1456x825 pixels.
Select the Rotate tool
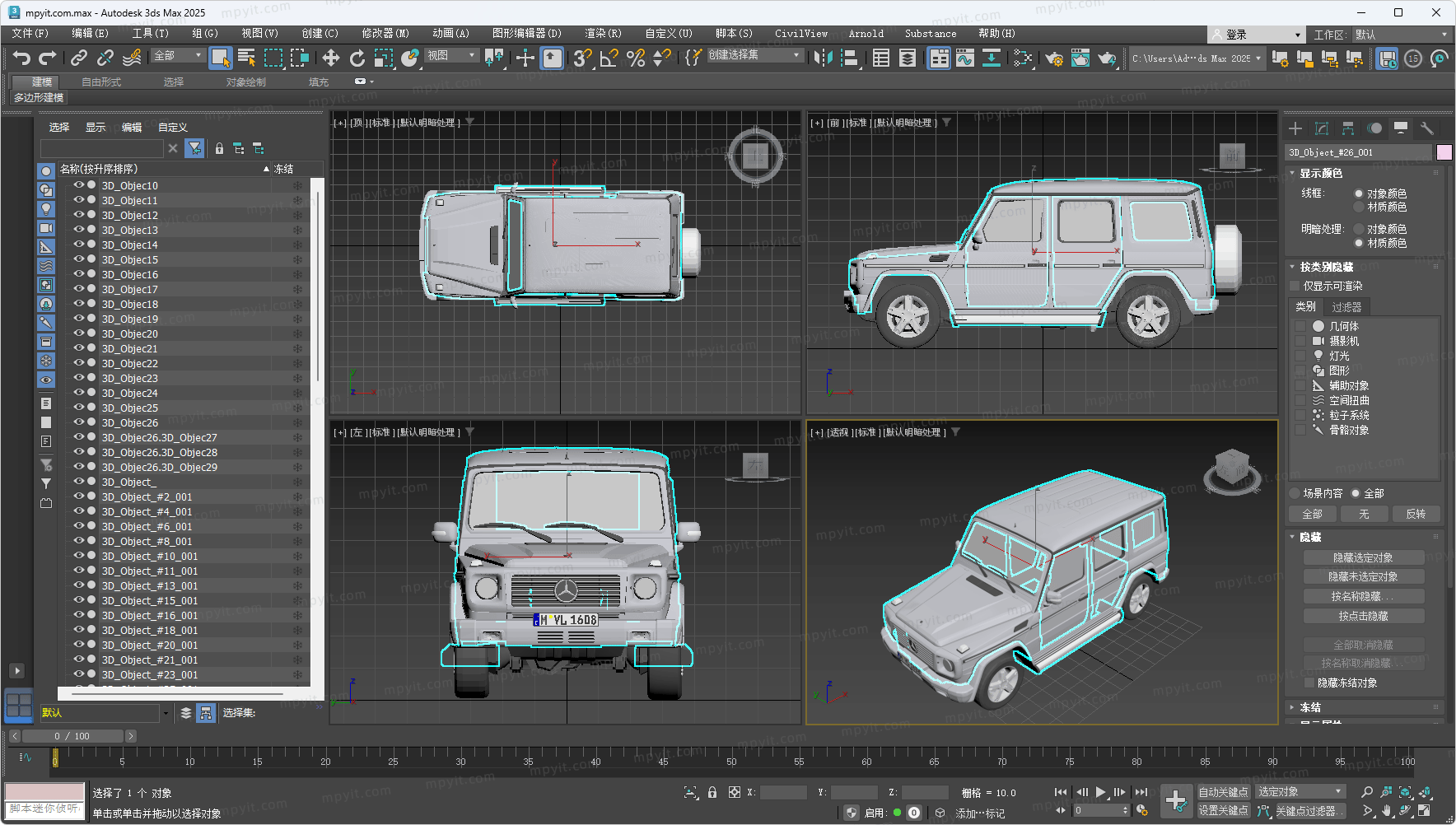click(357, 58)
